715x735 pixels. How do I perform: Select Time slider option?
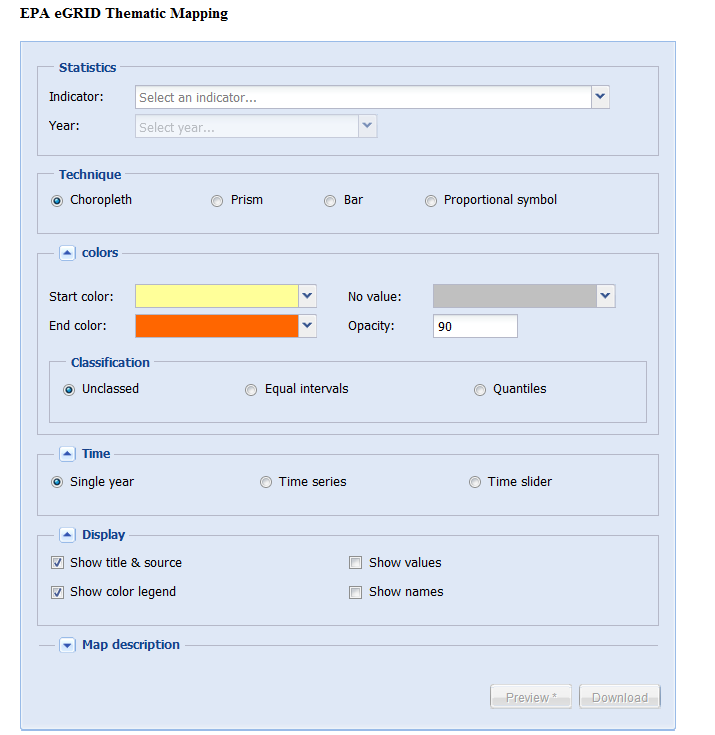click(x=475, y=482)
